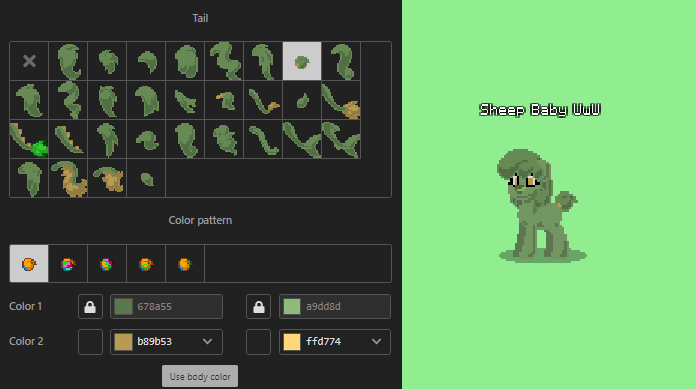Click the 678a55 color swatch
This screenshot has width=696, height=389.
point(123,306)
